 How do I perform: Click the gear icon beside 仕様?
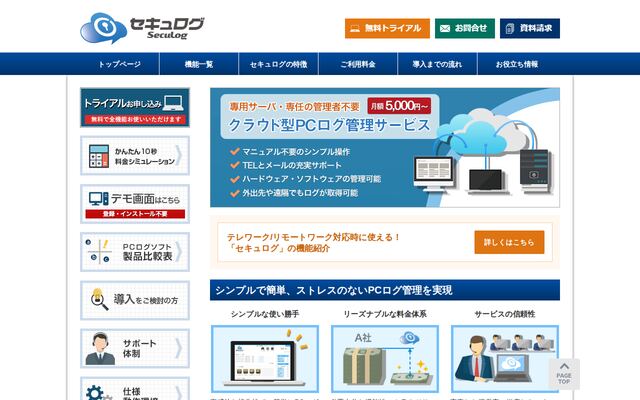click(95, 393)
